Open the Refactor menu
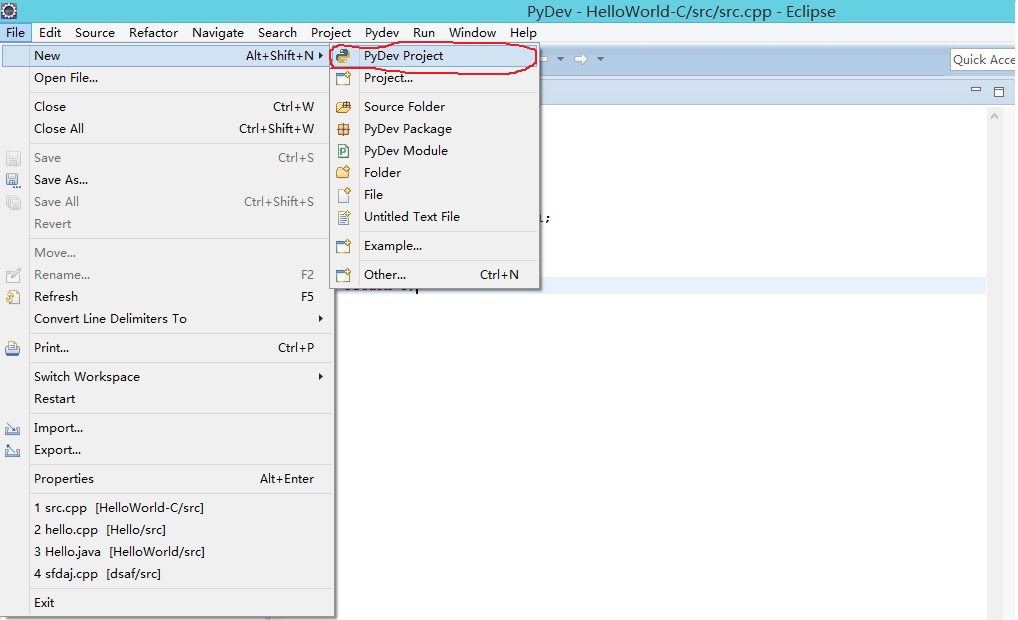This screenshot has height=620, width=1018. coord(153,32)
